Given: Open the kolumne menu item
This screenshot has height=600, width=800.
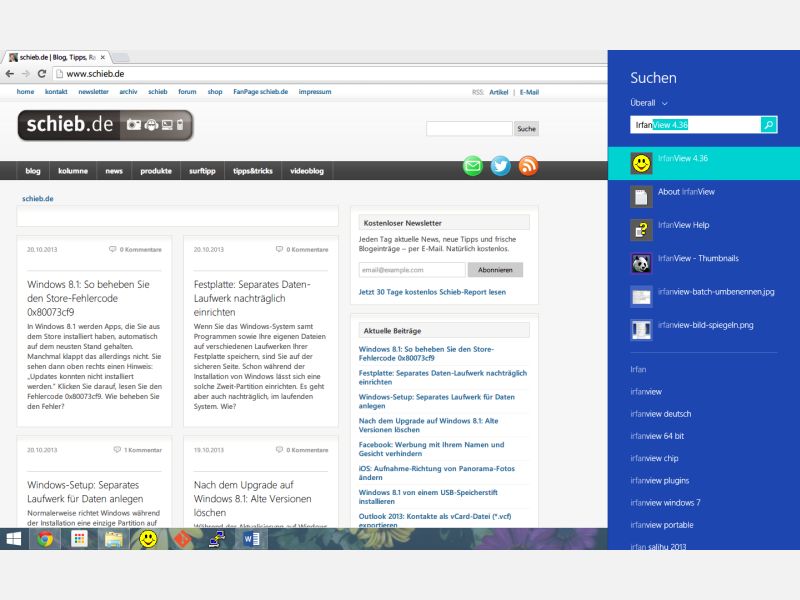Looking at the screenshot, I should (73, 171).
